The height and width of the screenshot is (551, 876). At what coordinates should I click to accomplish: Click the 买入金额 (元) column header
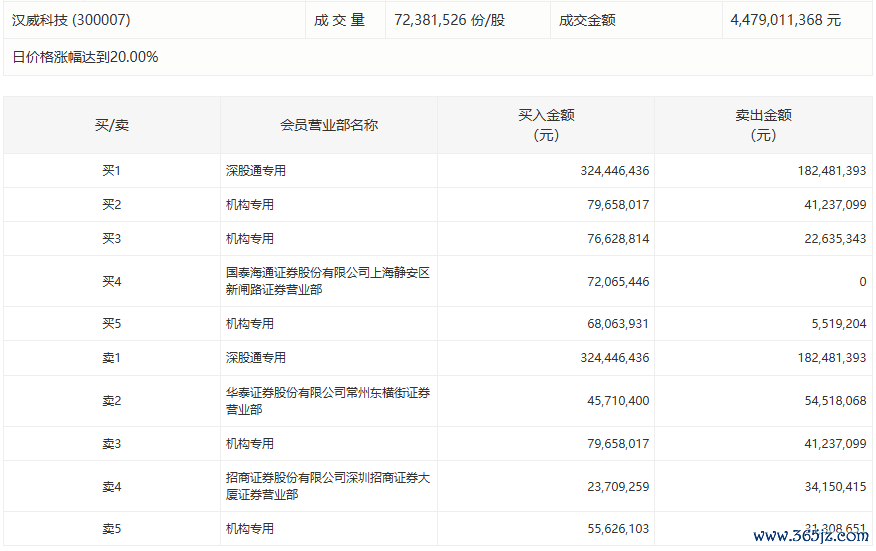point(546,125)
